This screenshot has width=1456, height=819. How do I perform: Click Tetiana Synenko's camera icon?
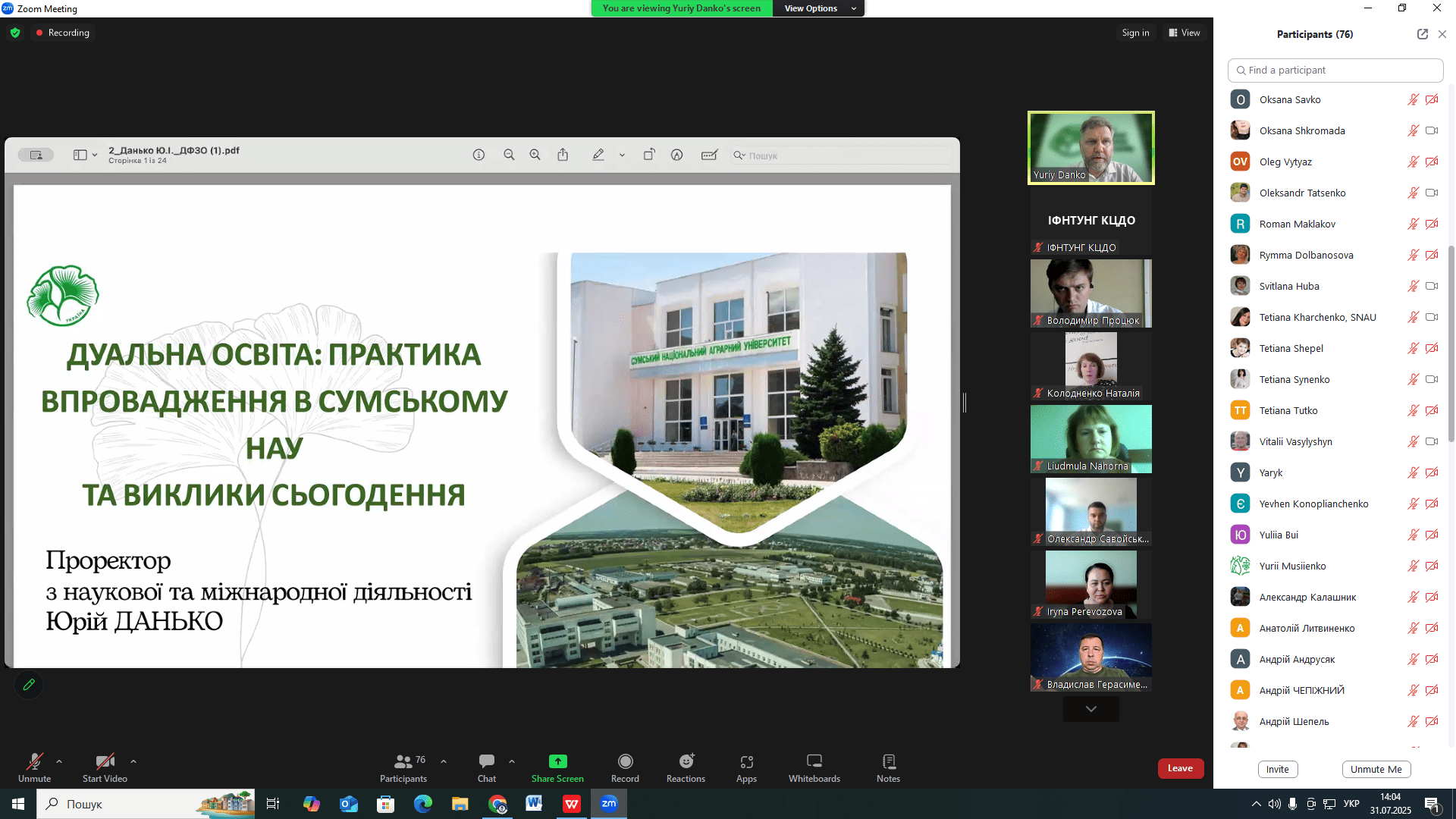click(1432, 379)
